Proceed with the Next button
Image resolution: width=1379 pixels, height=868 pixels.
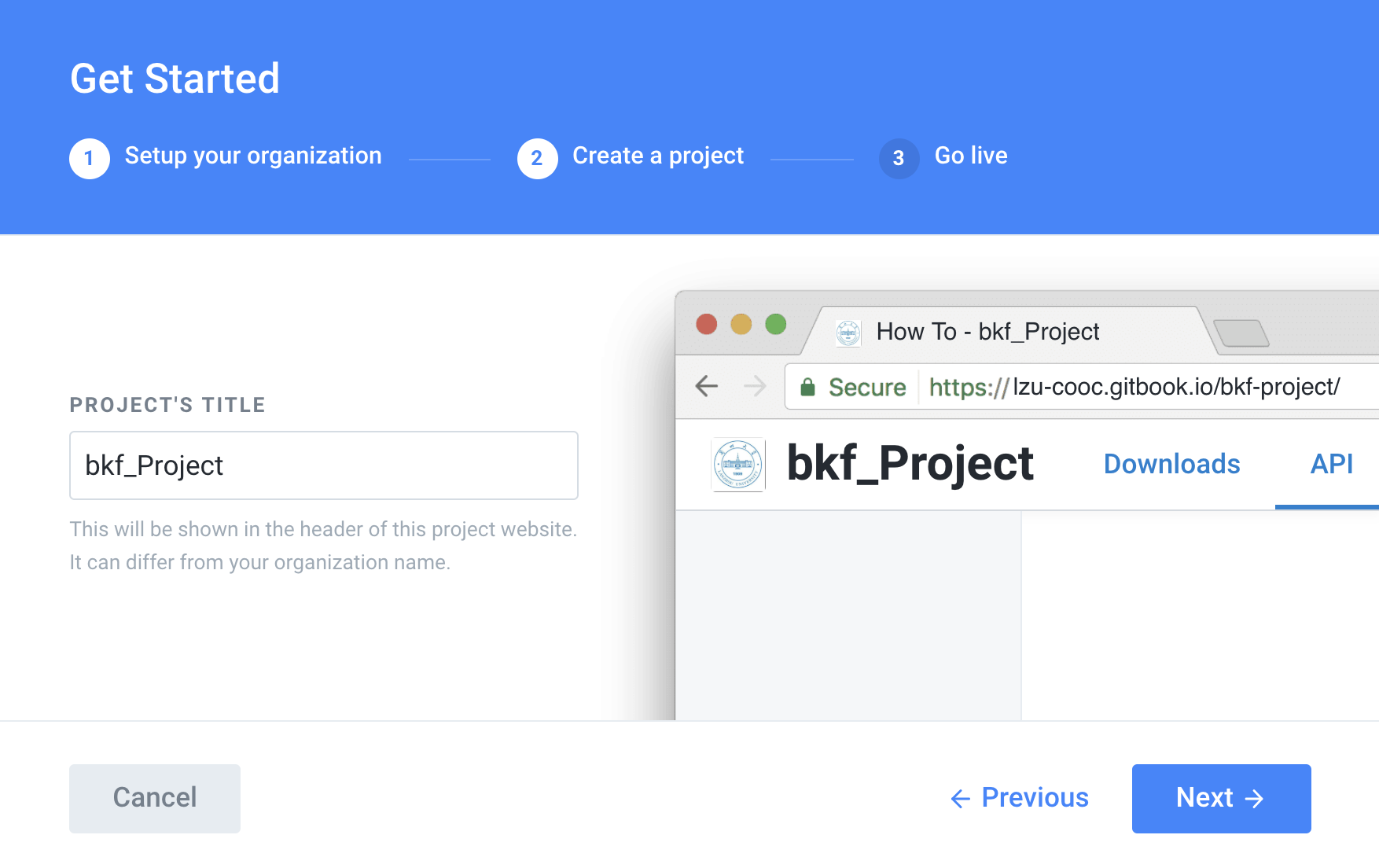(1221, 798)
